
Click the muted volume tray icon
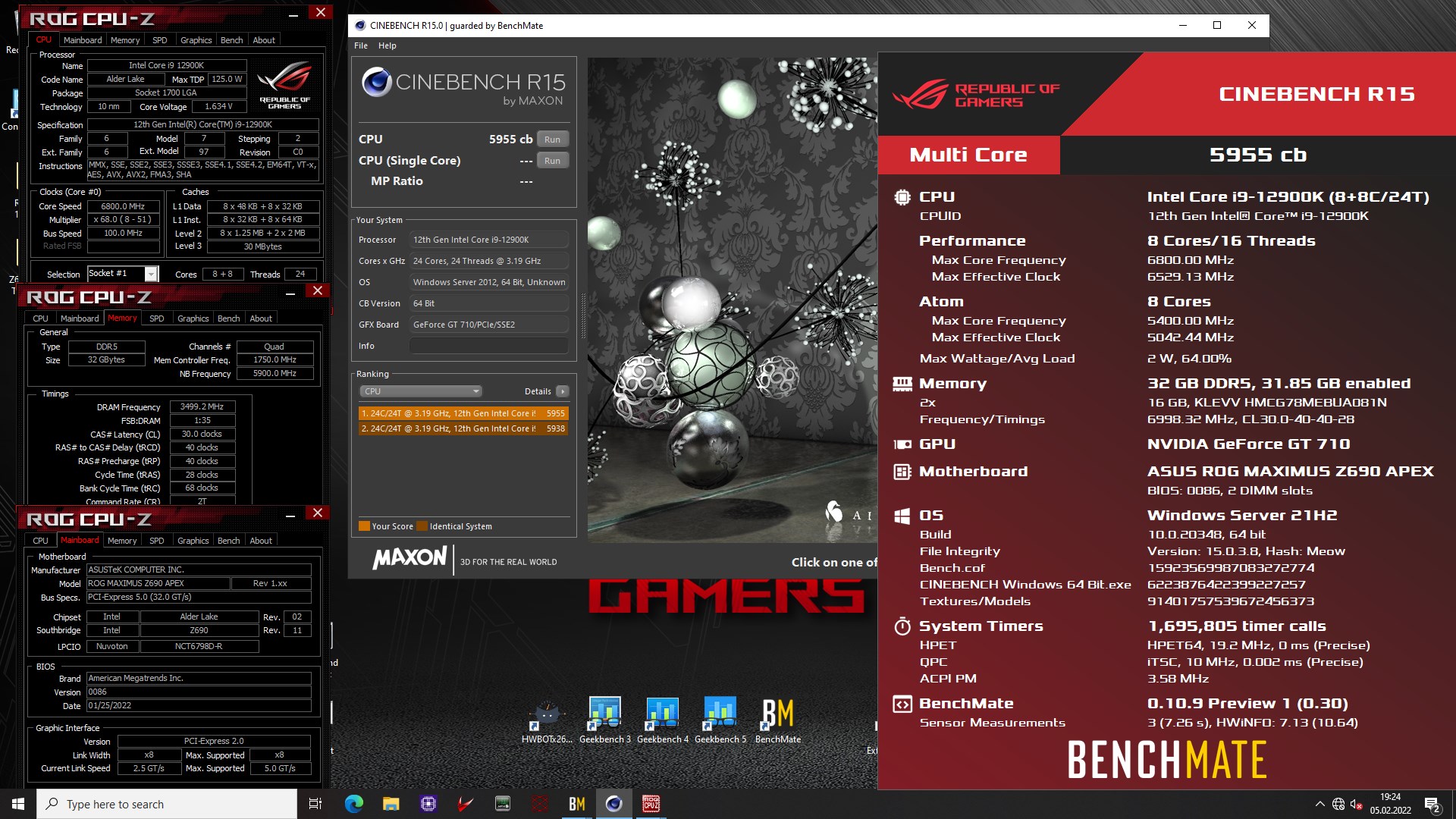(1357, 804)
